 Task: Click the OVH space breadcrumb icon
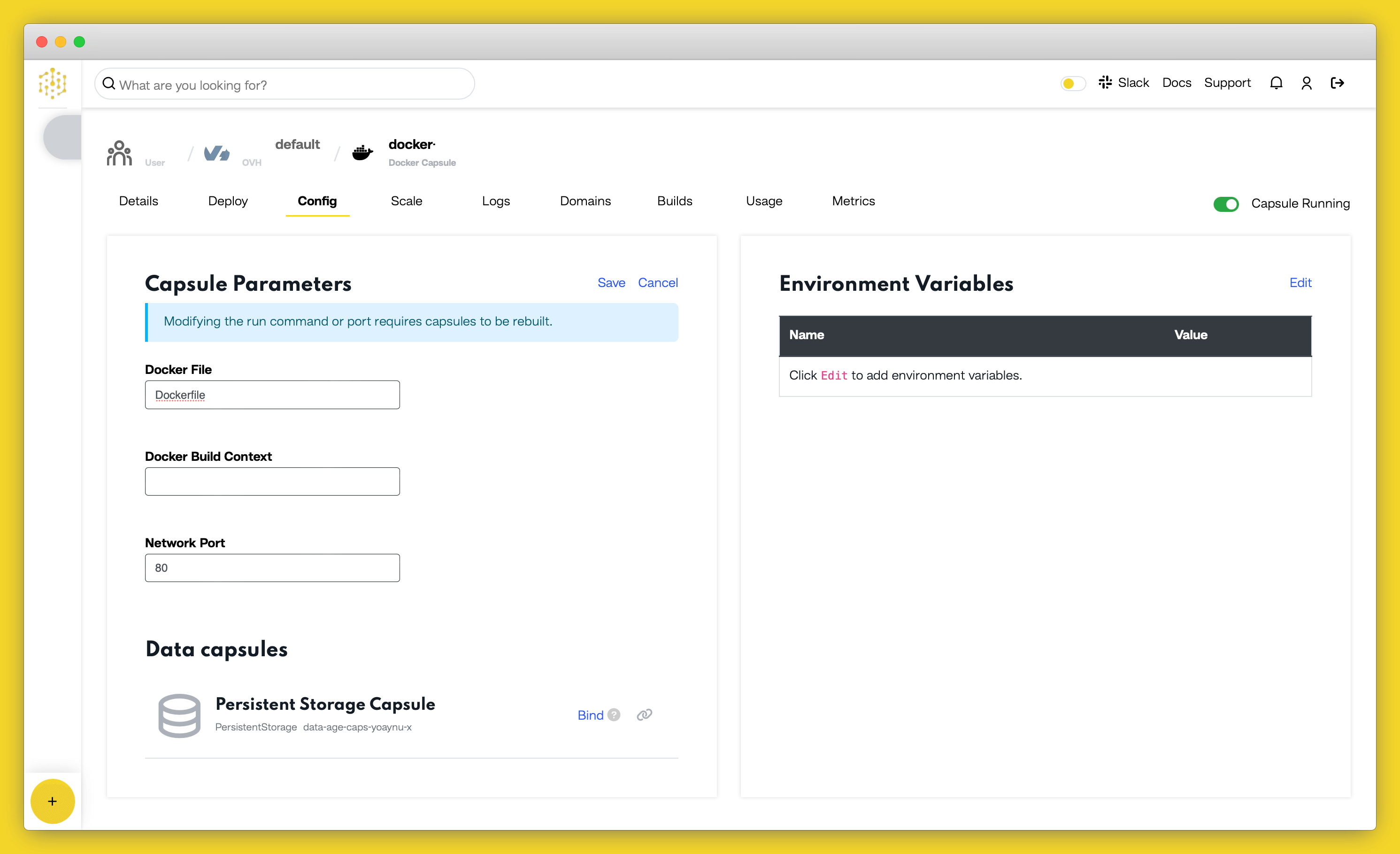pos(216,153)
